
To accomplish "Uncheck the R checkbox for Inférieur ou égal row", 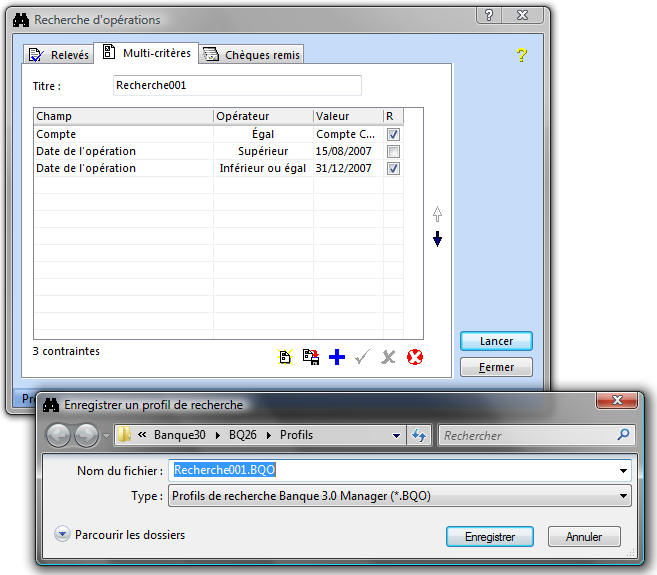I will pyautogui.click(x=394, y=168).
